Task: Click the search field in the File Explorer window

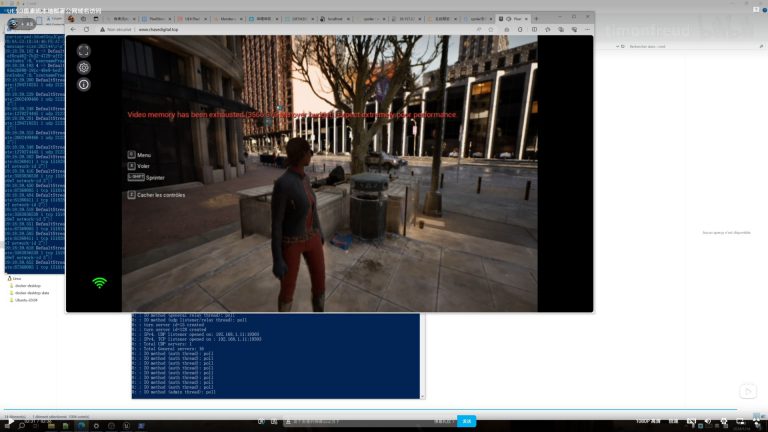Action: click(693, 47)
